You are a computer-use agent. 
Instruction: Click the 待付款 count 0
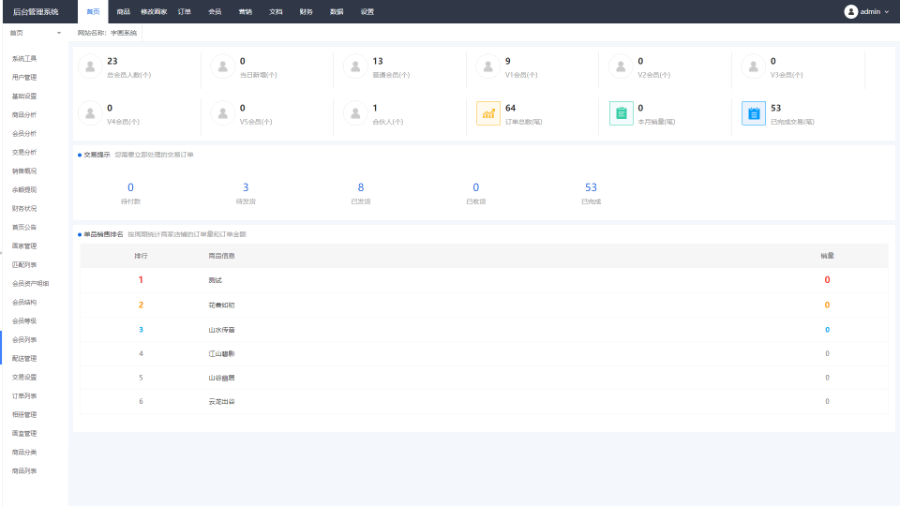[130, 187]
